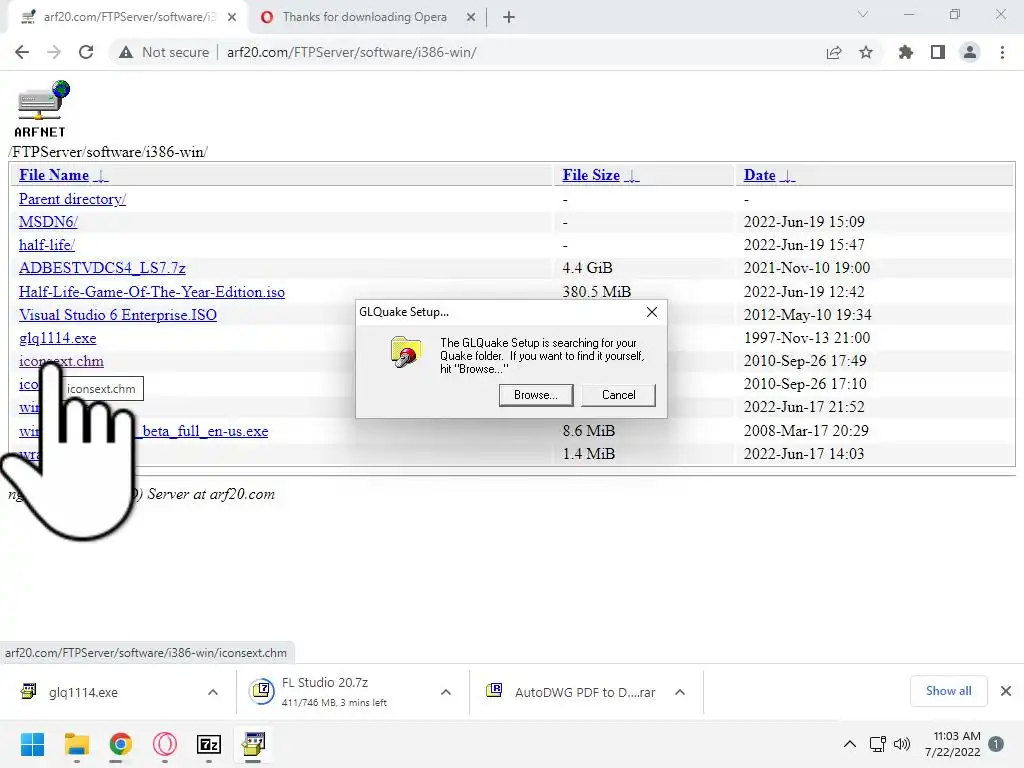1024x768 pixels.
Task: Open the iconsext.chm file link
Action: pos(61,361)
